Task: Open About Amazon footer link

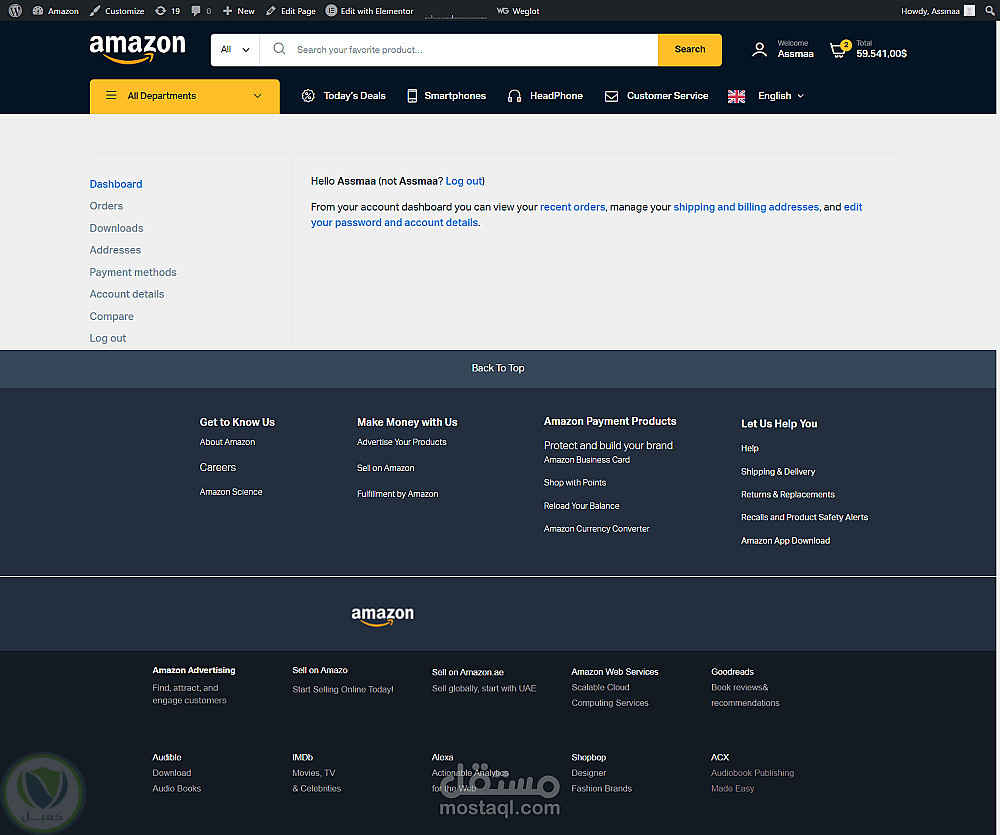Action: [x=227, y=442]
